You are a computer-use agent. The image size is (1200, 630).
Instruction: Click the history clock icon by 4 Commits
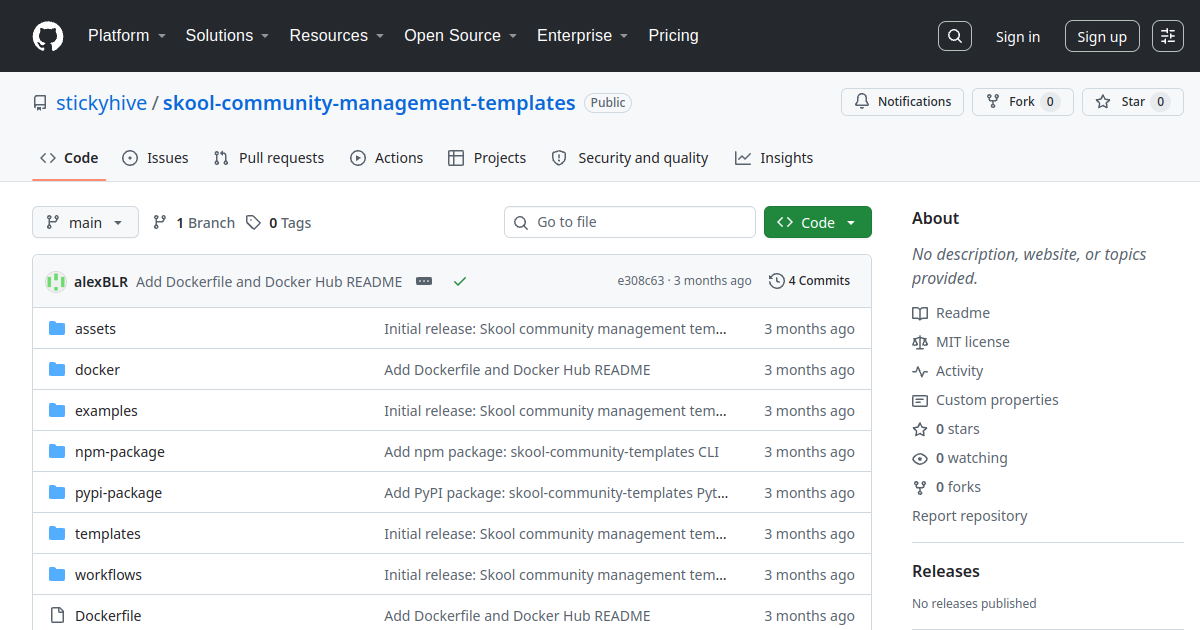pos(777,281)
